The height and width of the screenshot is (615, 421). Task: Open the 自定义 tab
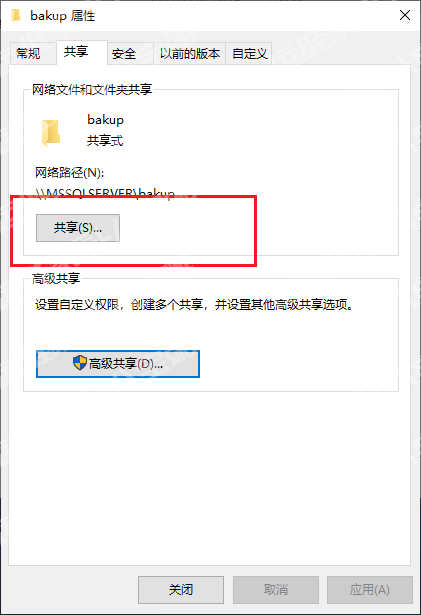(250, 53)
